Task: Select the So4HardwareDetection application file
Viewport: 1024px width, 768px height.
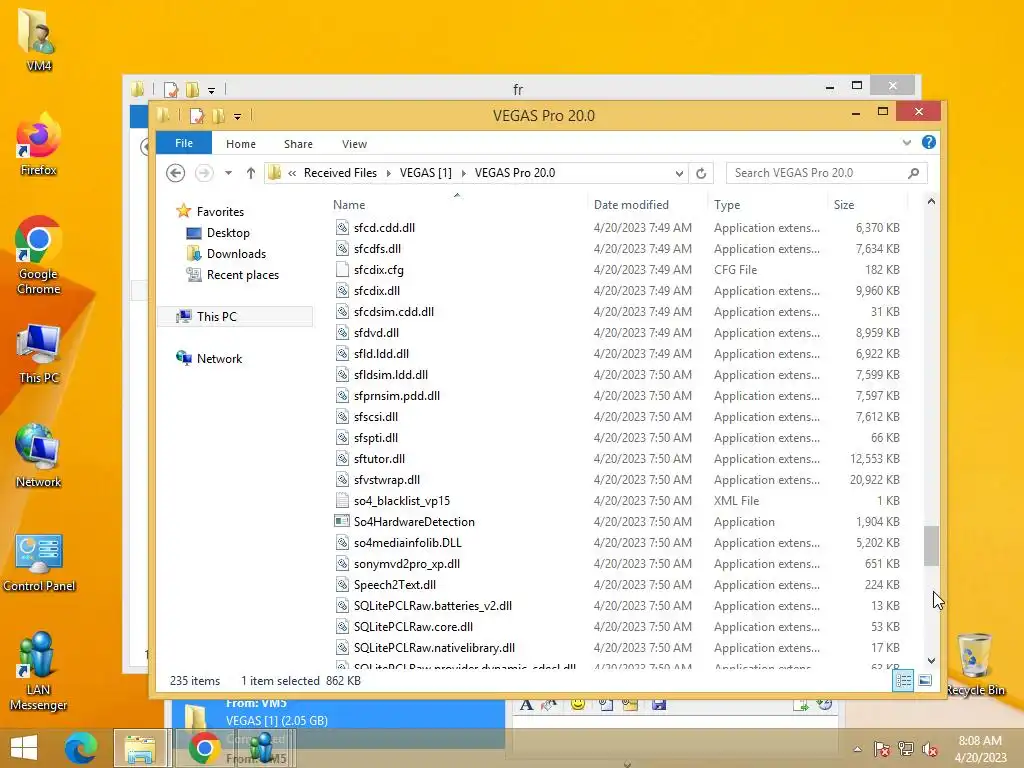Action: pyautogui.click(x=414, y=522)
